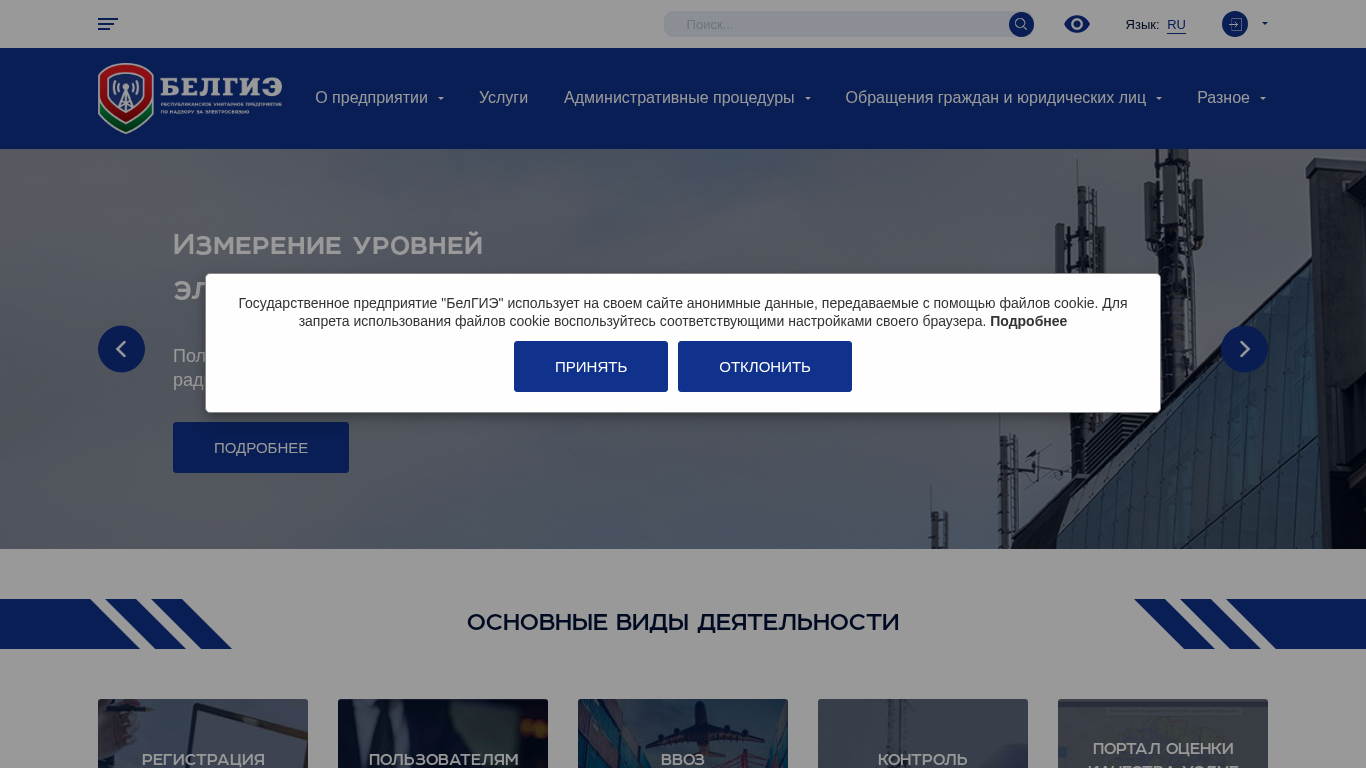Click the ОСНОВНЫЕ ВИДЫ ДЕЯТЕЛЬНОСТИ heading
1366x768 pixels.
coord(683,623)
